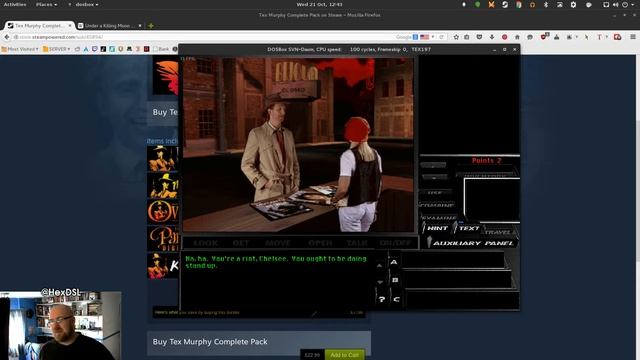This screenshot has height=360, width=640.
Task: Click Add to Cart button
Action: [344, 355]
